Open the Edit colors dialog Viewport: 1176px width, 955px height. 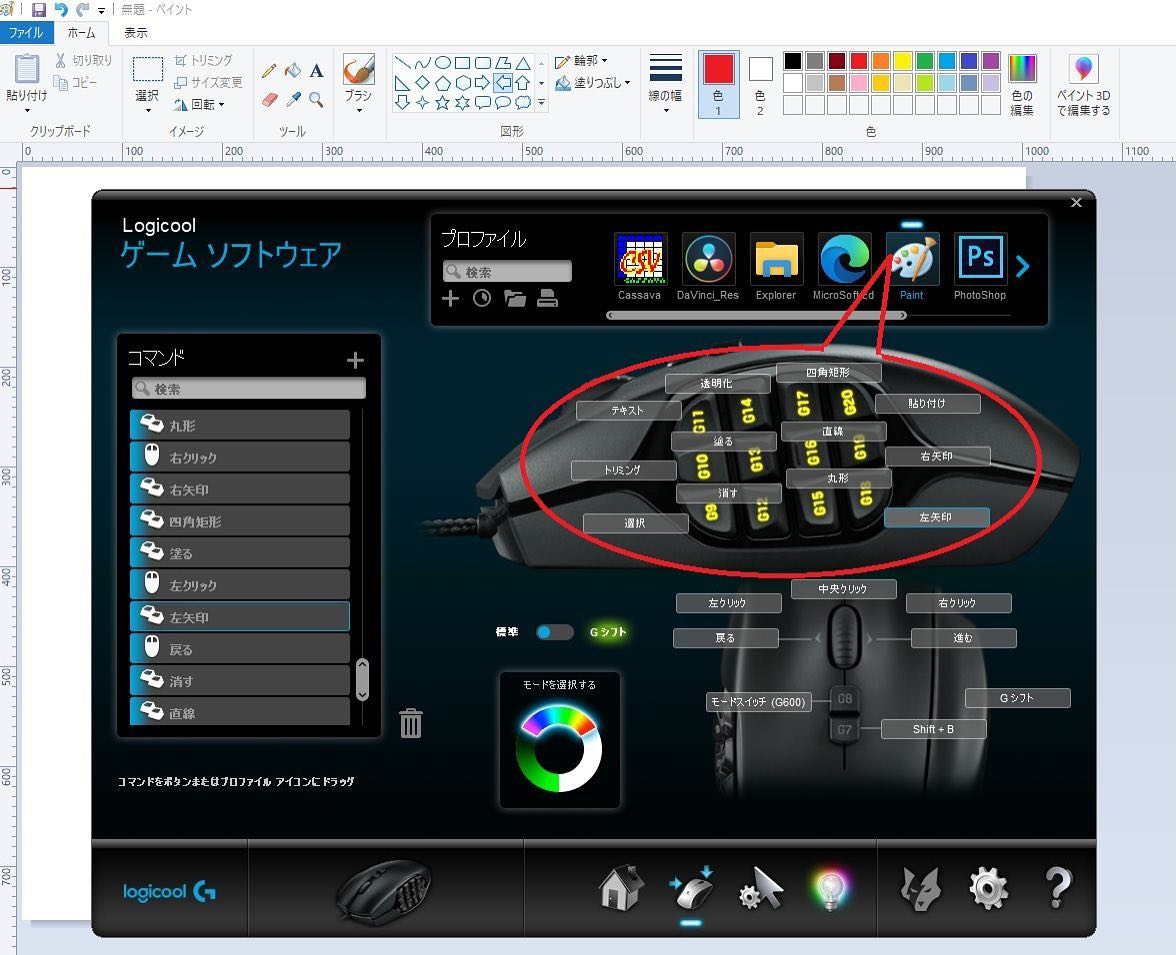pos(1022,85)
